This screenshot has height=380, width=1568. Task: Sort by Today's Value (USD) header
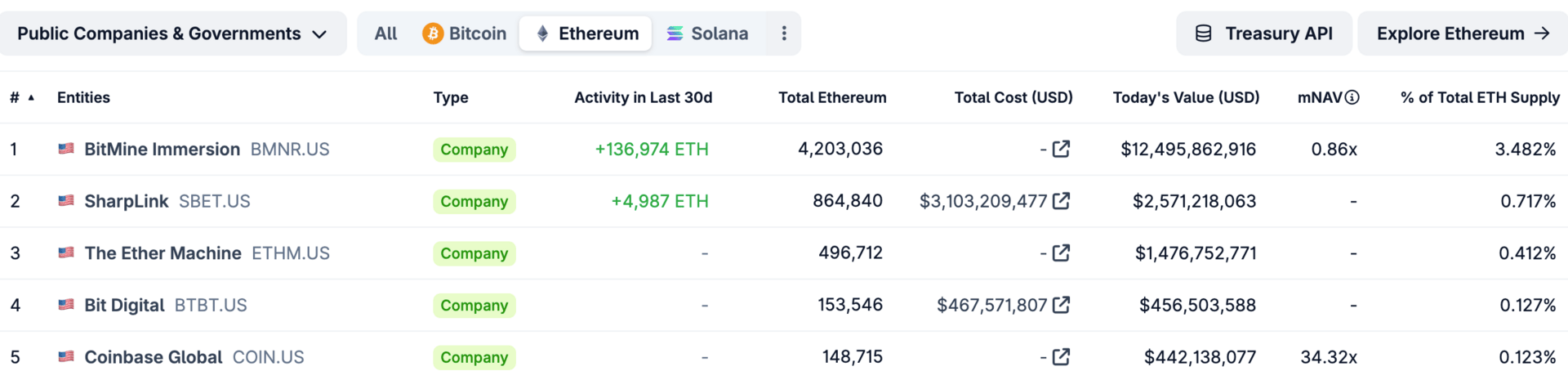(x=1186, y=97)
